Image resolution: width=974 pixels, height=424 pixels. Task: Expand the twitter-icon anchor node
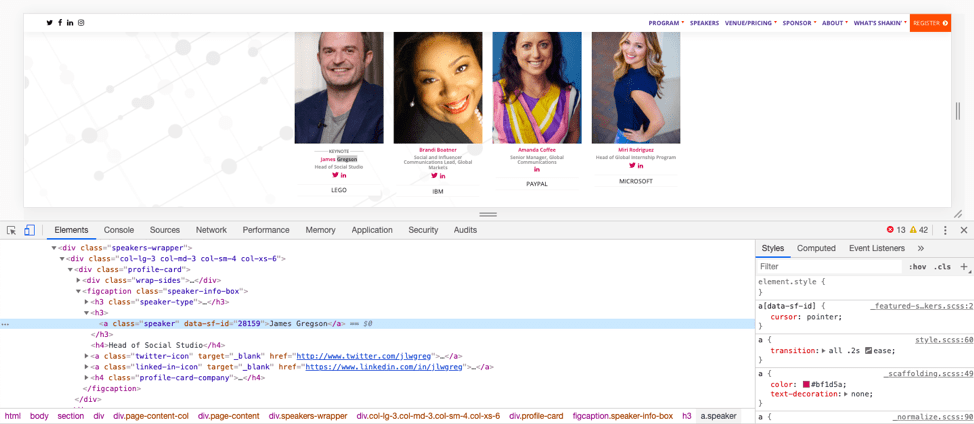[x=86, y=356]
